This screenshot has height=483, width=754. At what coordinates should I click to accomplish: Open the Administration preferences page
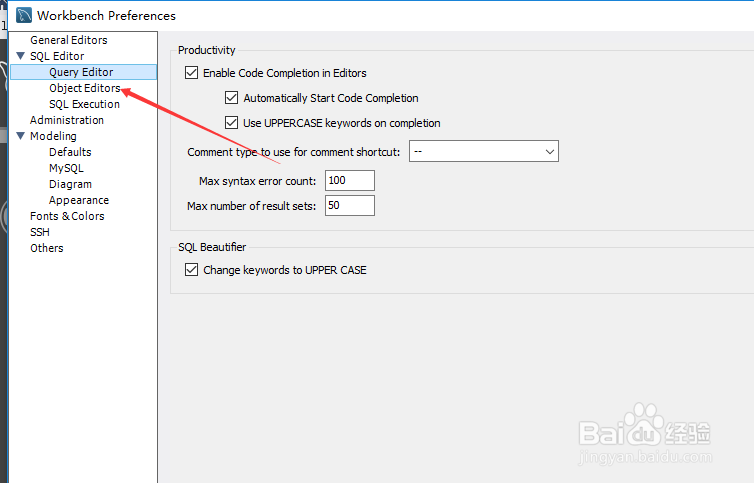pyautogui.click(x=67, y=120)
